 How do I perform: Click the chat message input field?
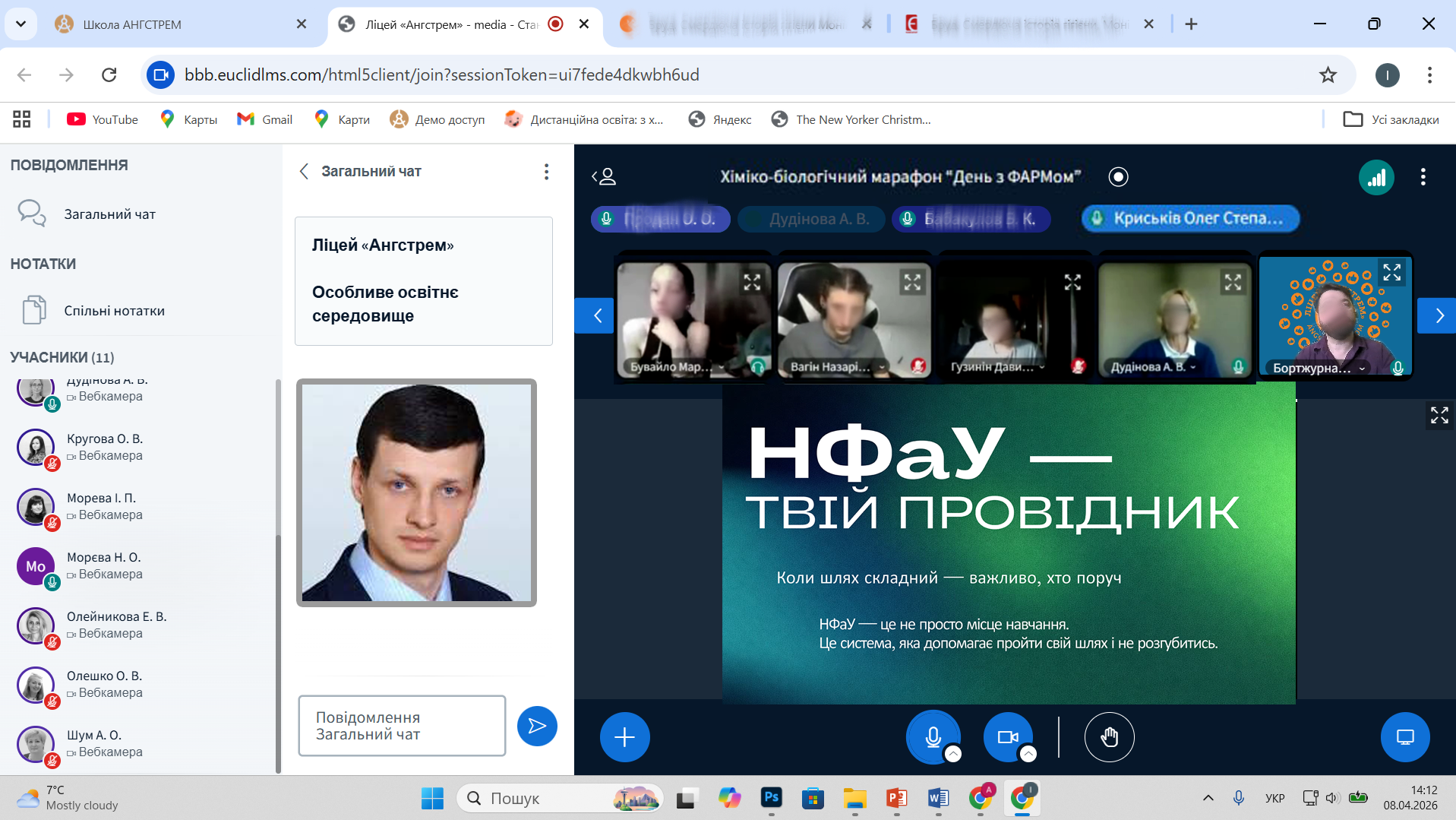pyautogui.click(x=402, y=726)
